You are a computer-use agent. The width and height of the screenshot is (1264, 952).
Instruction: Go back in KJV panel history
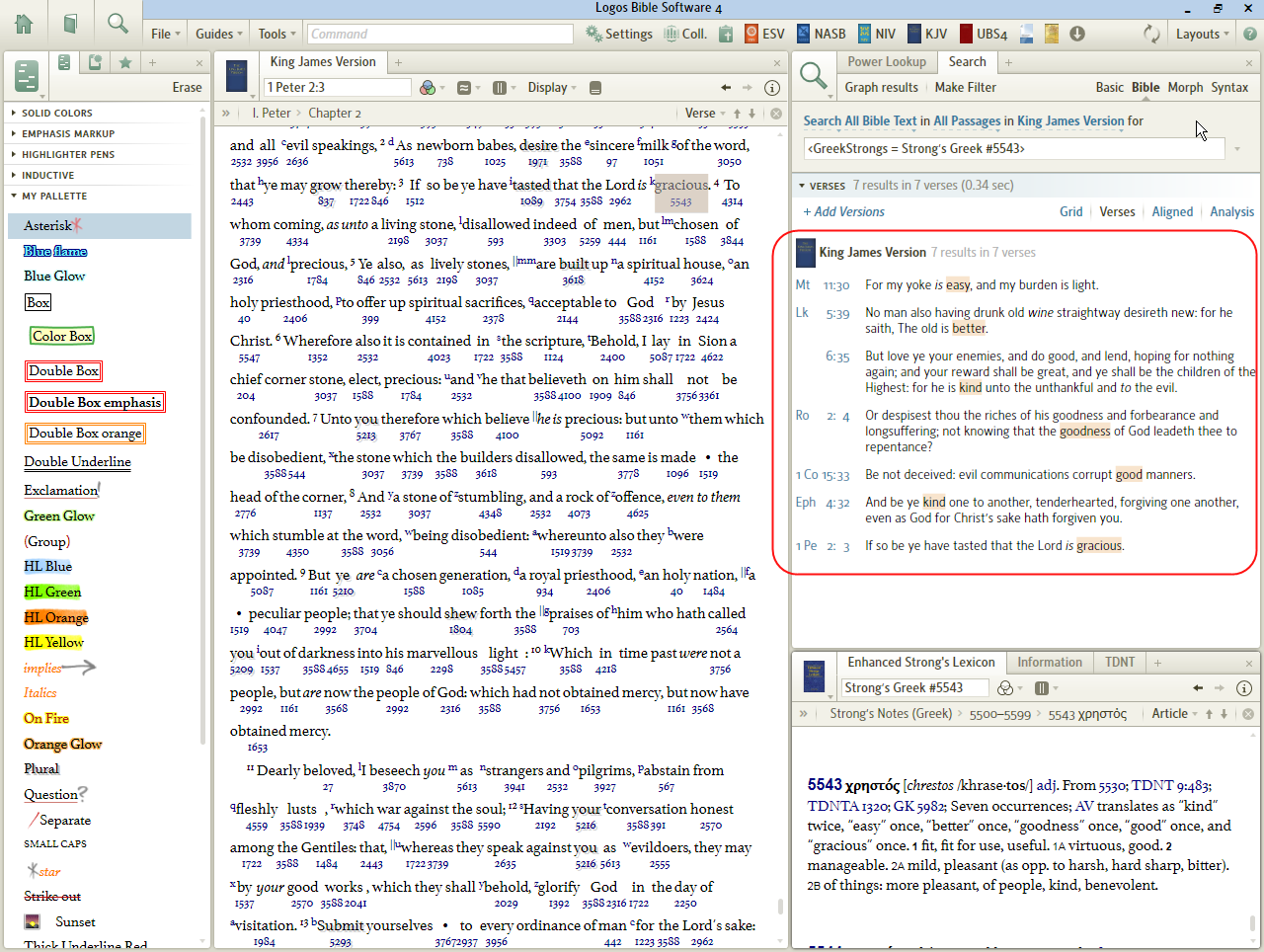726,88
